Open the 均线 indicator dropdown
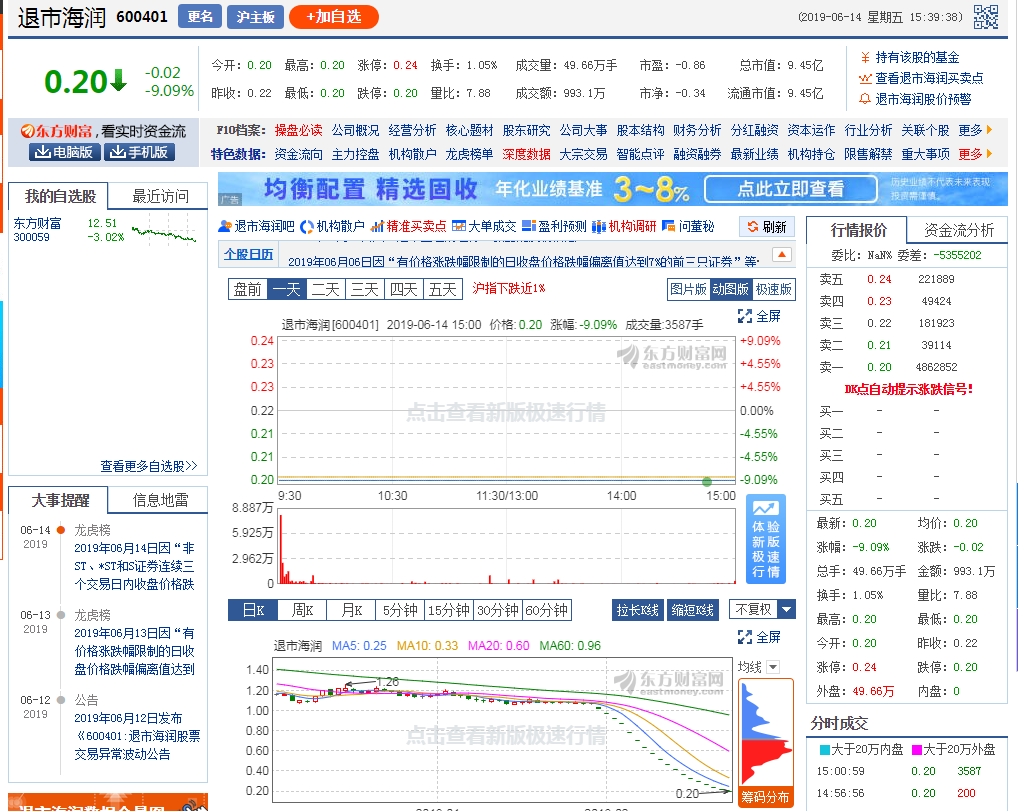This screenshot has width=1018, height=811. click(773, 667)
